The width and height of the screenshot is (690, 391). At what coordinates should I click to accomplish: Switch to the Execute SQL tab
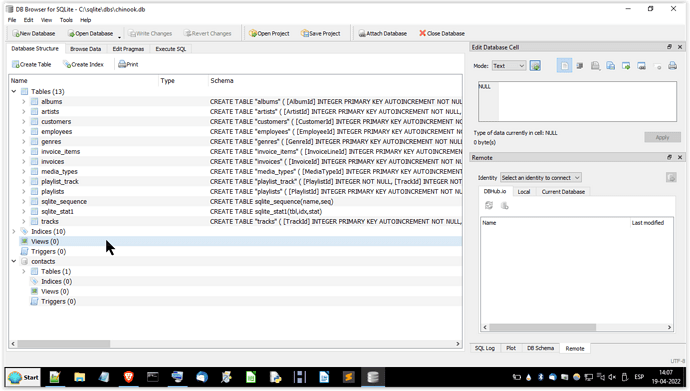pos(171,49)
